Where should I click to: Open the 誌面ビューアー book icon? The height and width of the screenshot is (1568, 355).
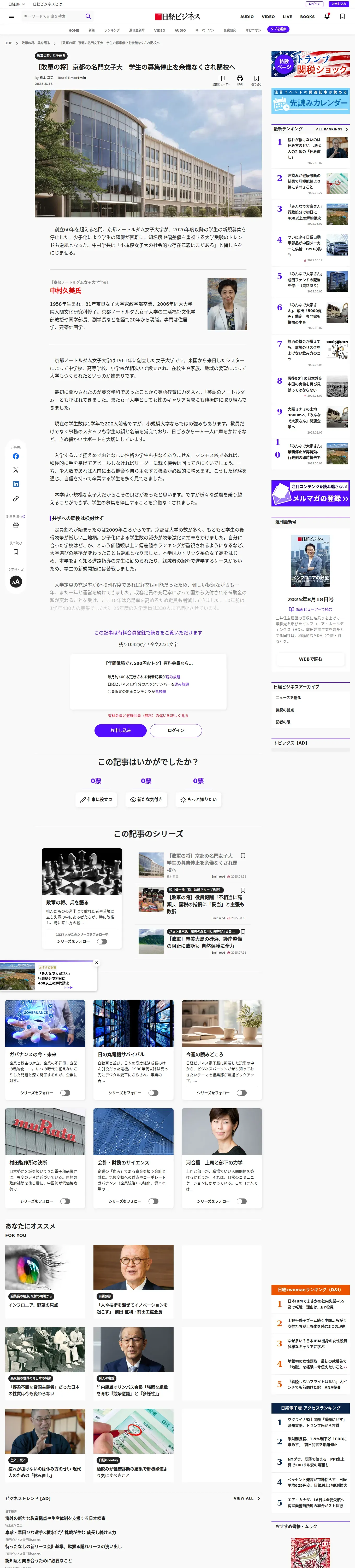click(x=221, y=78)
